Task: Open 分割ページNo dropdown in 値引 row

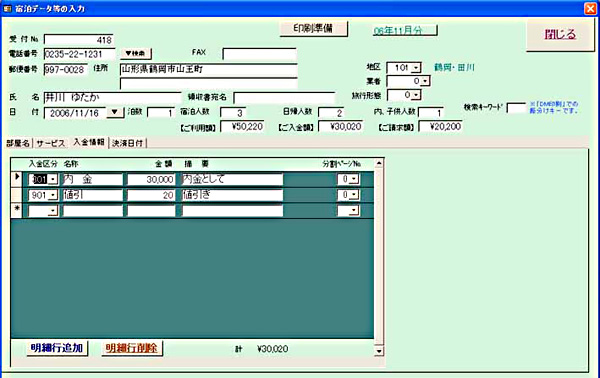Action: pyautogui.click(x=354, y=195)
